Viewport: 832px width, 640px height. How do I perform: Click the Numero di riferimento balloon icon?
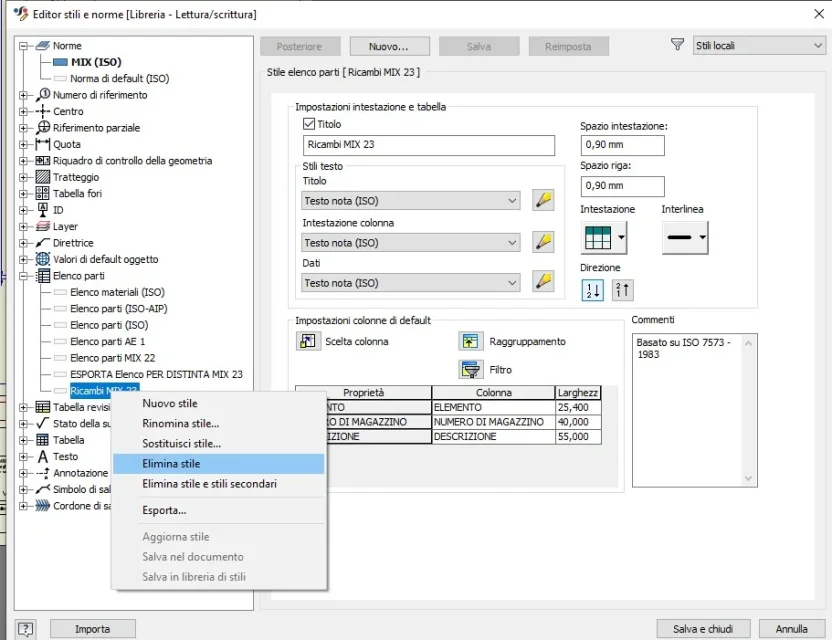(43, 95)
